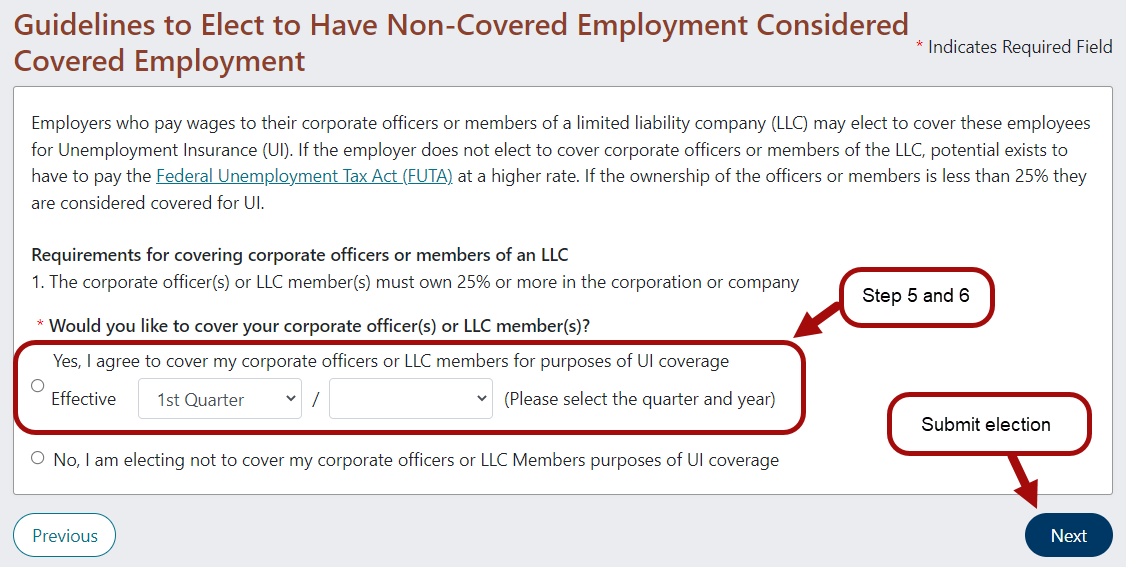The height and width of the screenshot is (567, 1126).
Task: Click the Guidelines to Elect page heading
Action: [460, 43]
